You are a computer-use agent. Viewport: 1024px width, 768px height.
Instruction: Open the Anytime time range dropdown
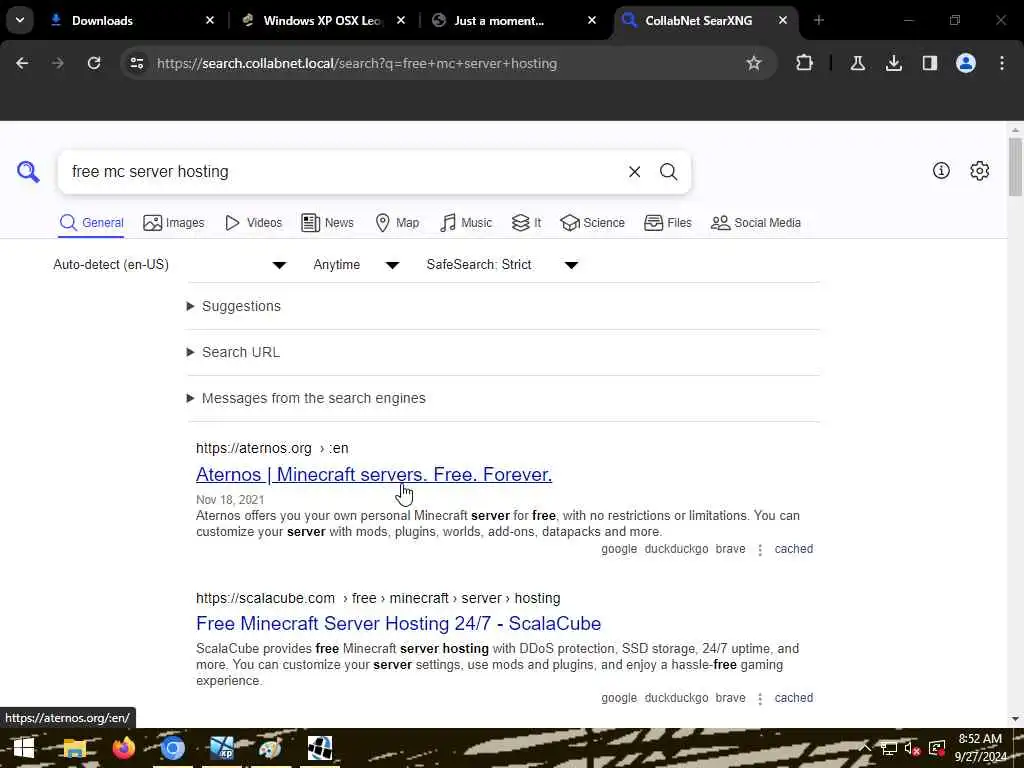click(356, 264)
